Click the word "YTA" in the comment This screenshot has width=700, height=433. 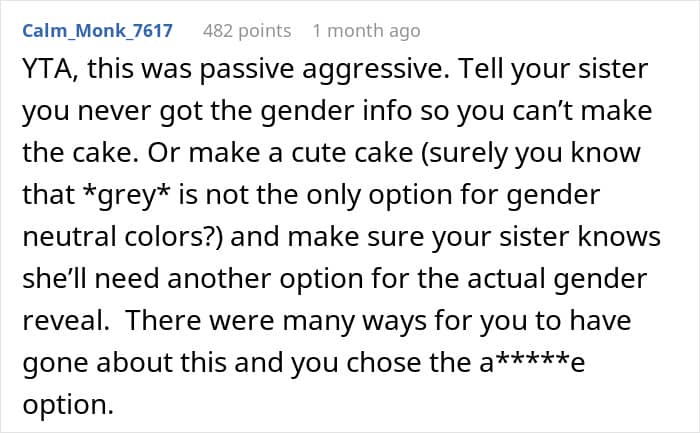pyautogui.click(x=53, y=73)
